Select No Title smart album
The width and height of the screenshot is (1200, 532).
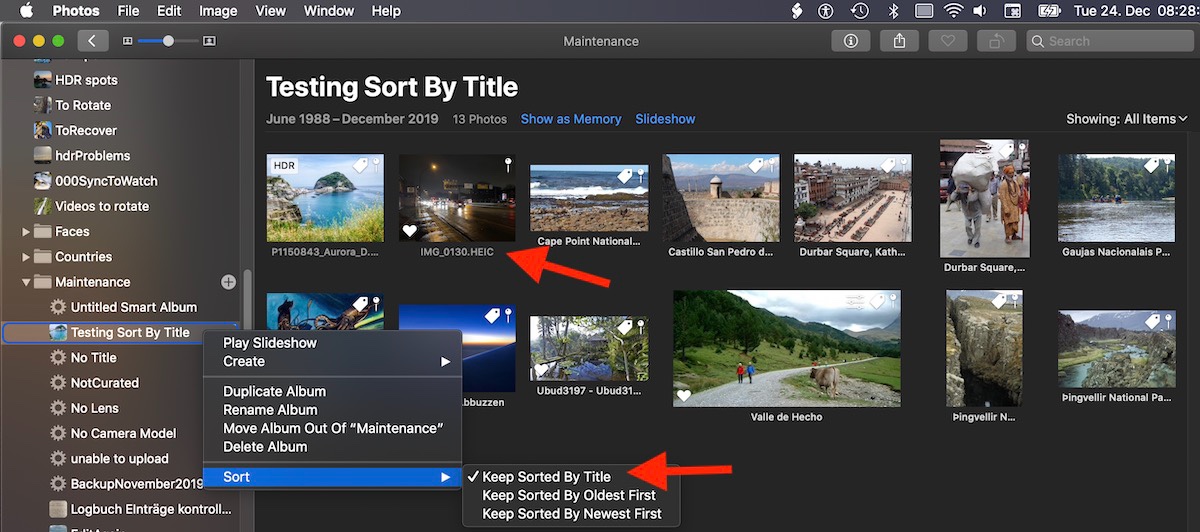(93, 358)
